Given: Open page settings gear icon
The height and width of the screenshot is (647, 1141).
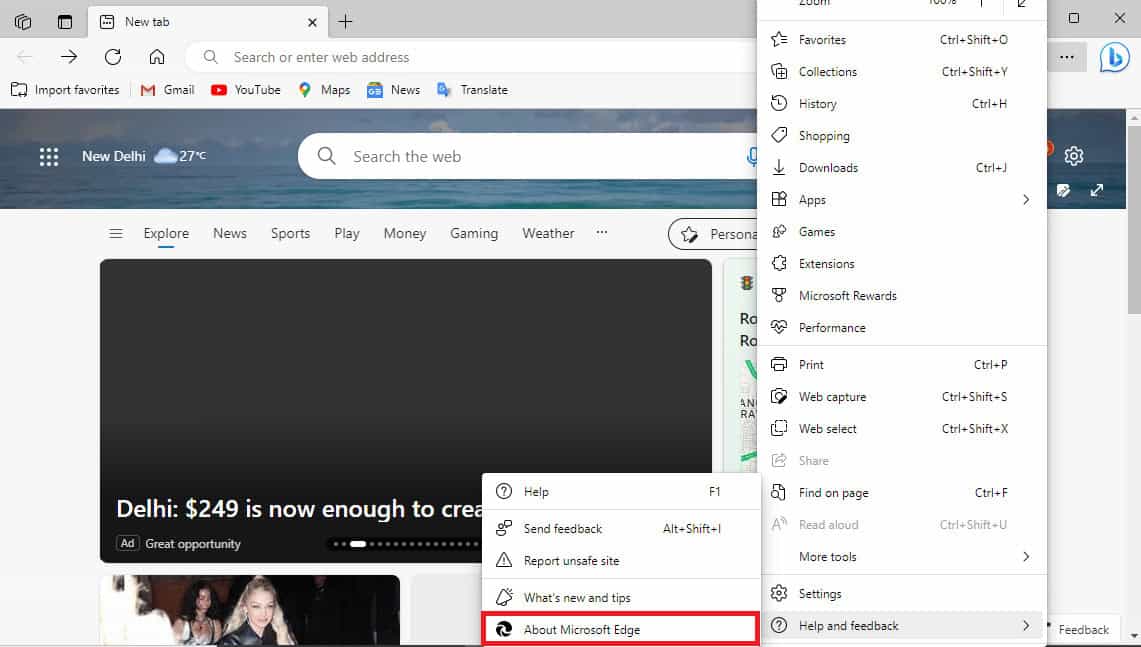Looking at the screenshot, I should point(1074,155).
